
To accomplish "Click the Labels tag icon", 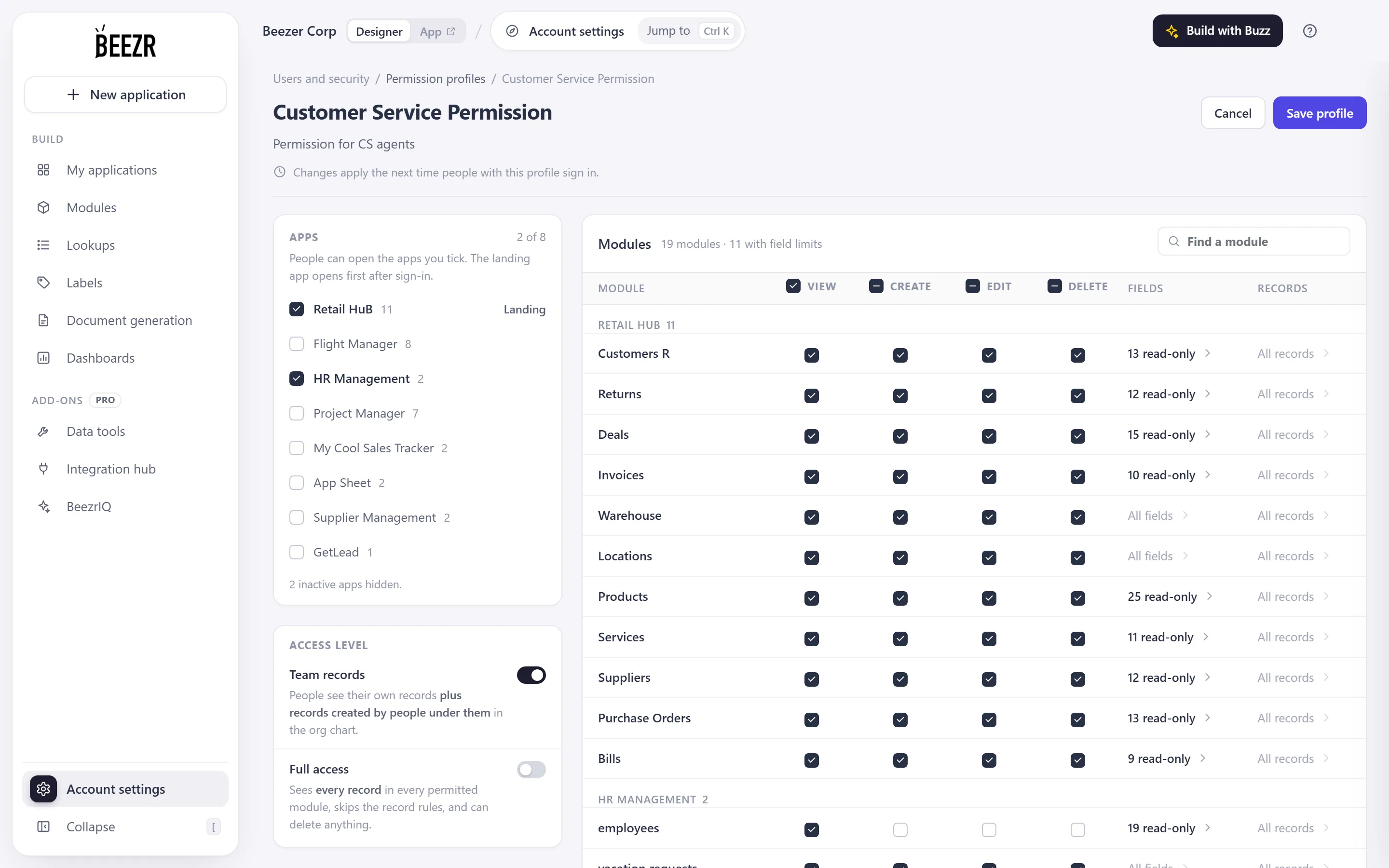I will pos(43,283).
